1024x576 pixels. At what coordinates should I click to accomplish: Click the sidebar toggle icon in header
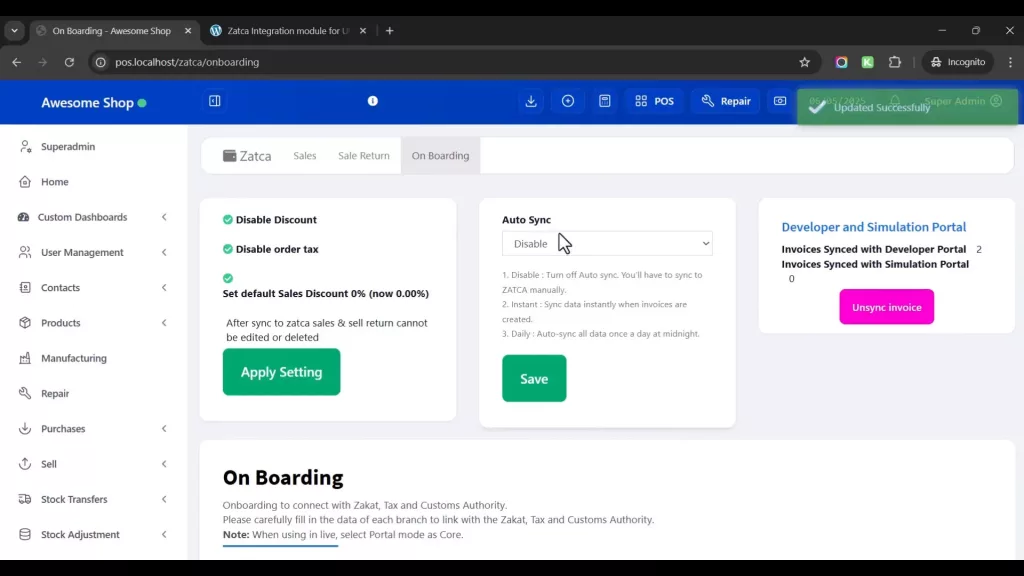coord(214,101)
